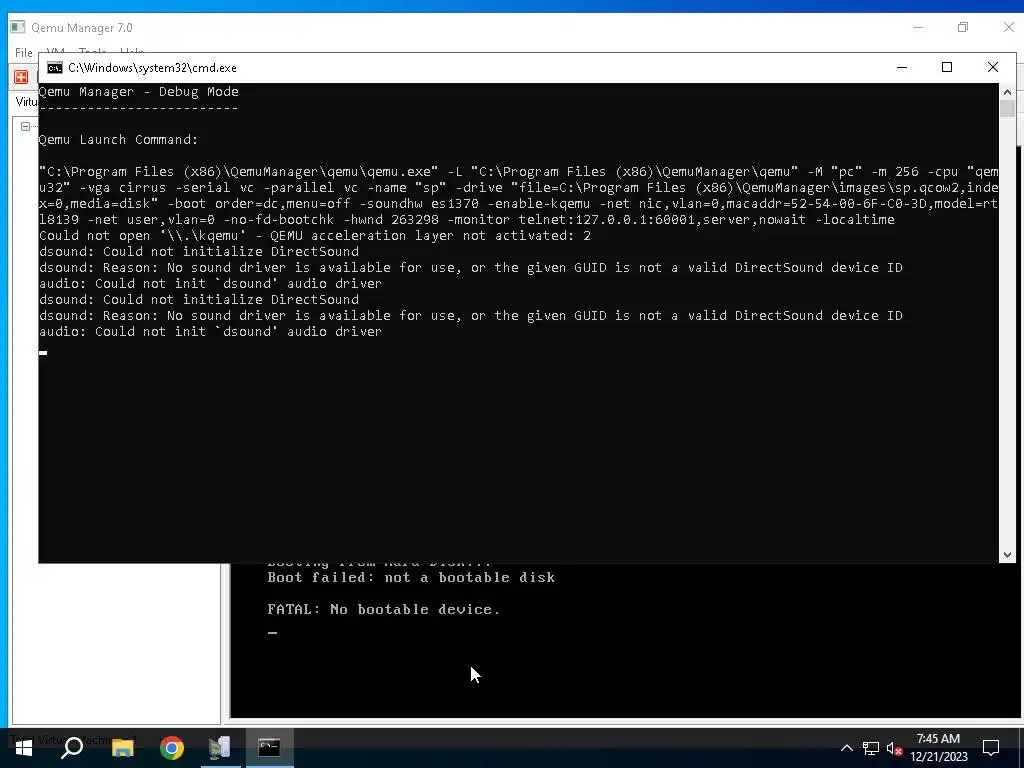Image resolution: width=1024 pixels, height=768 pixels.
Task: Click the Qemu Manager 7.0 title bar icon
Action: pos(18,27)
